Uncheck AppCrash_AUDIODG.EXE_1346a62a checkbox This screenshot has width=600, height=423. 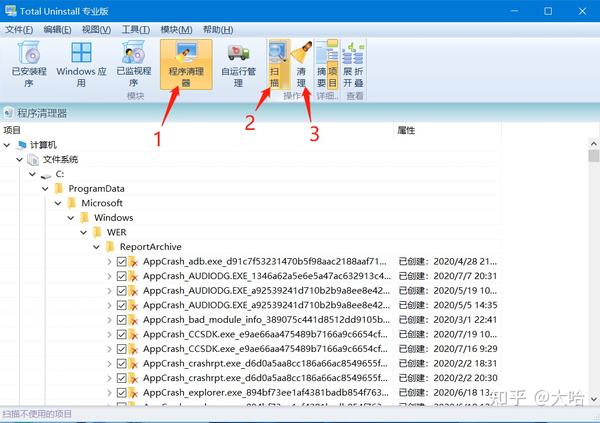click(122, 276)
